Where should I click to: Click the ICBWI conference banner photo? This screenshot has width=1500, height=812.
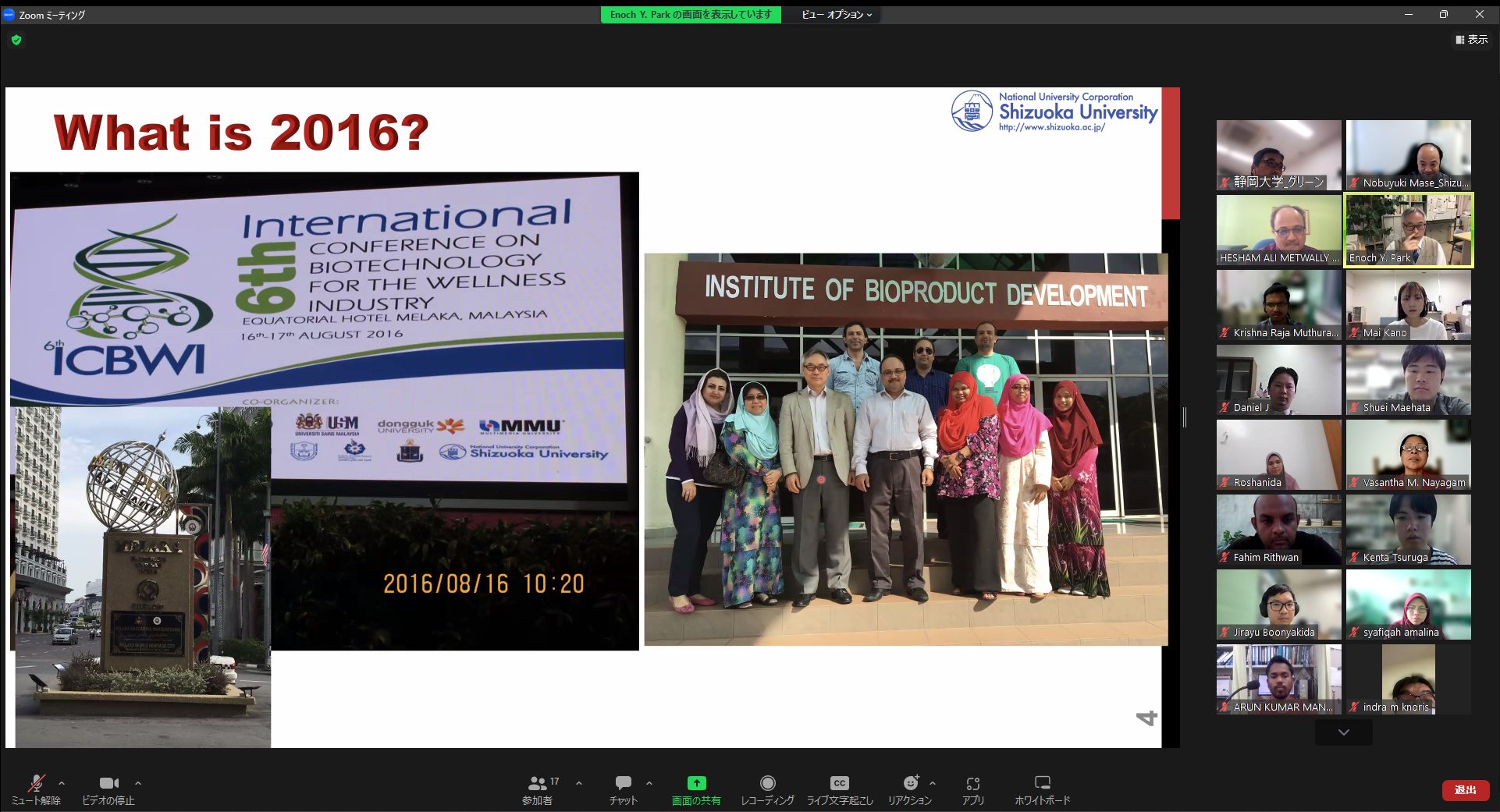[324, 411]
